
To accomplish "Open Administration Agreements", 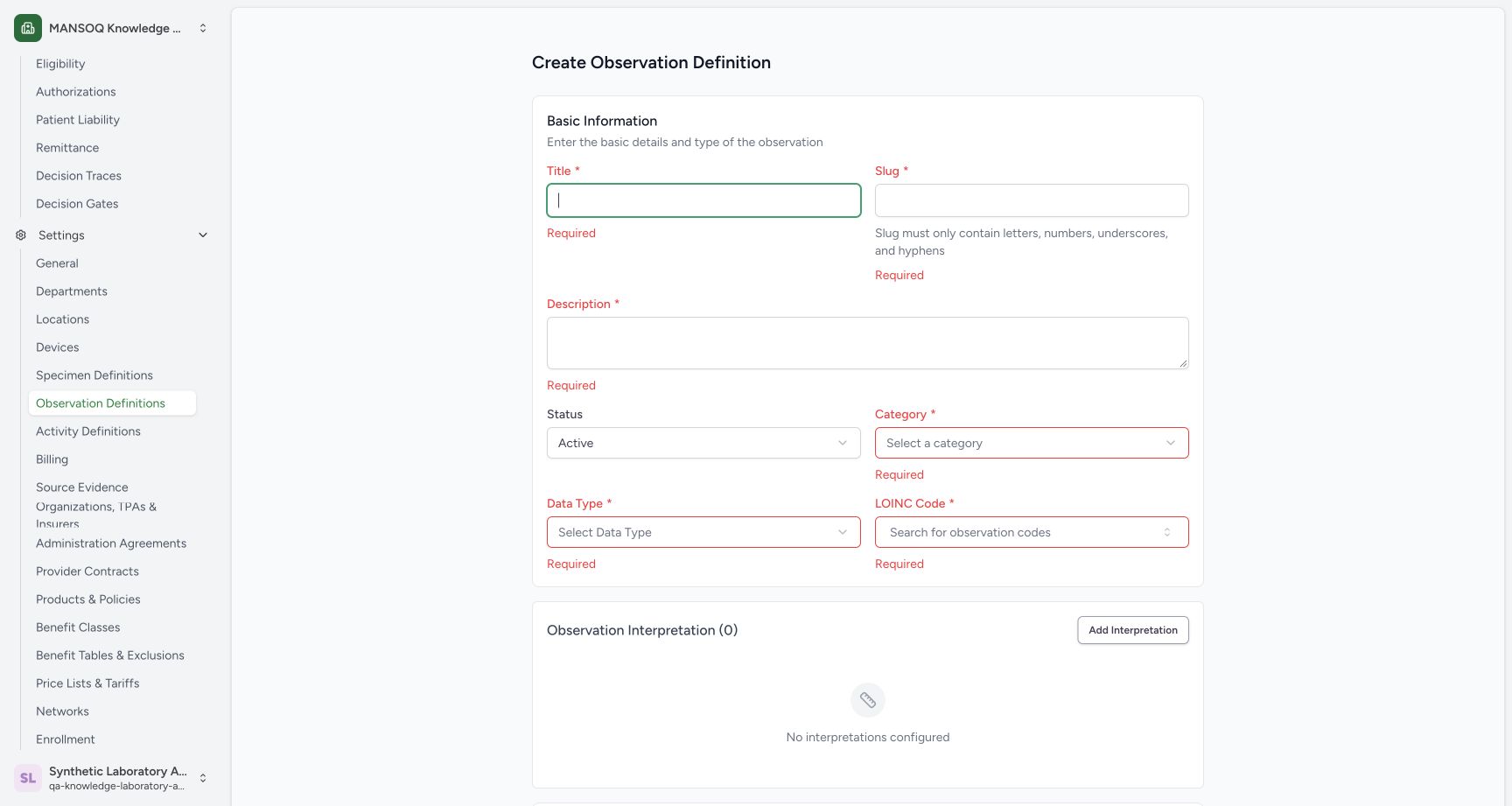I will coord(111,543).
